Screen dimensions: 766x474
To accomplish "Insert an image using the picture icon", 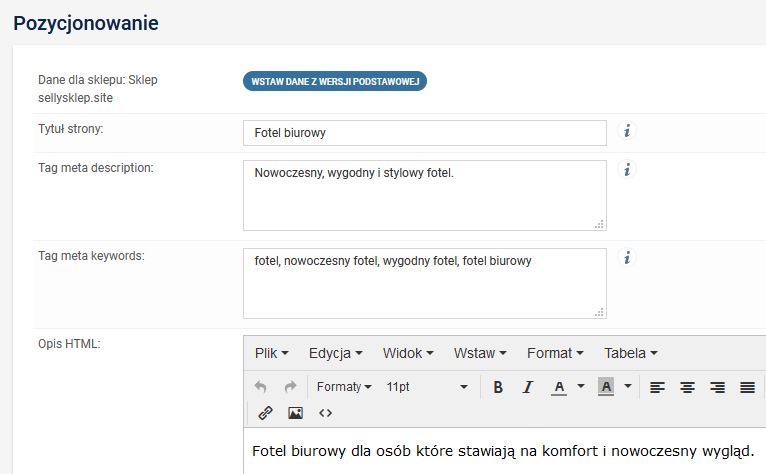I will pos(295,412).
